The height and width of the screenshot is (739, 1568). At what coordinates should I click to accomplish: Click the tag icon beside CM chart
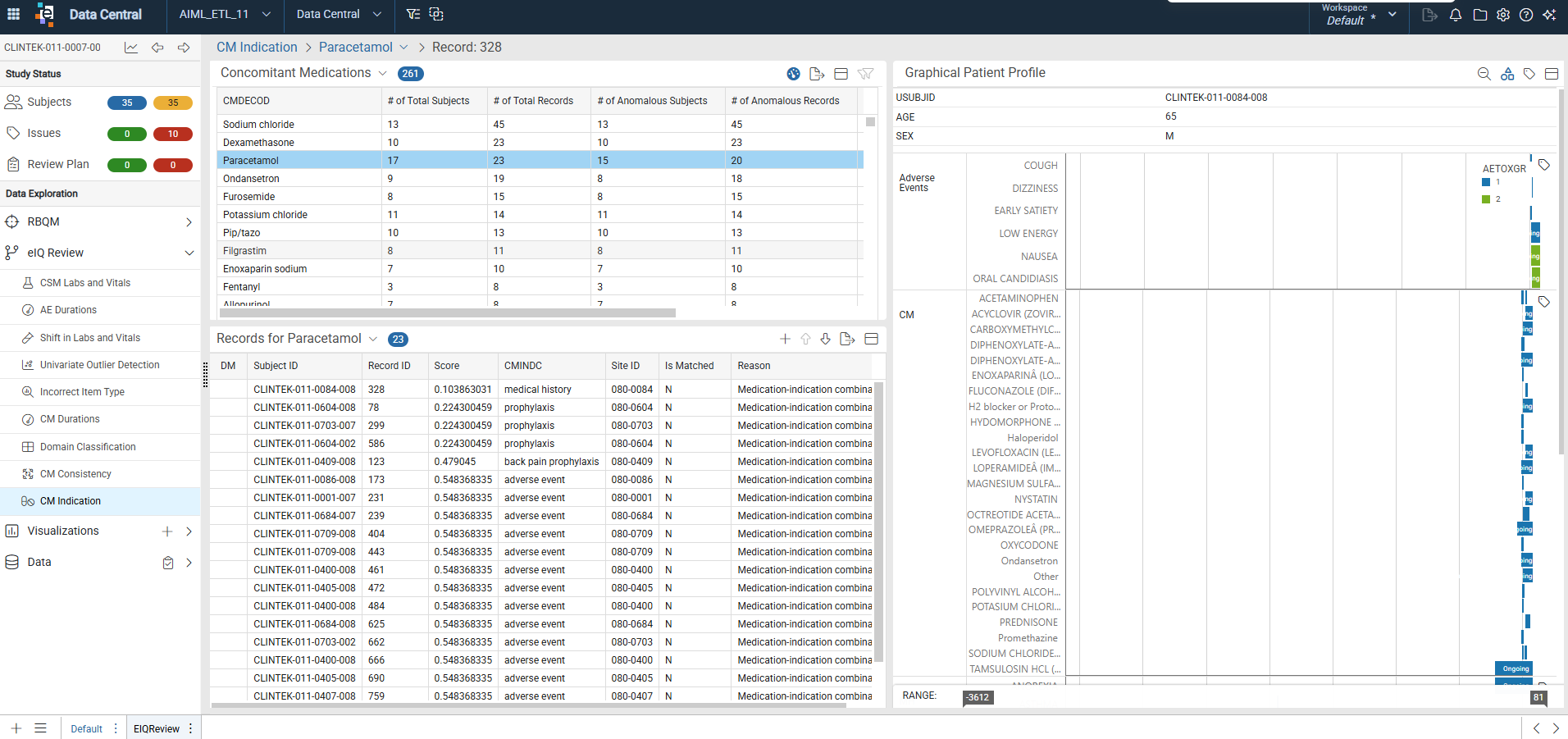pos(1544,302)
